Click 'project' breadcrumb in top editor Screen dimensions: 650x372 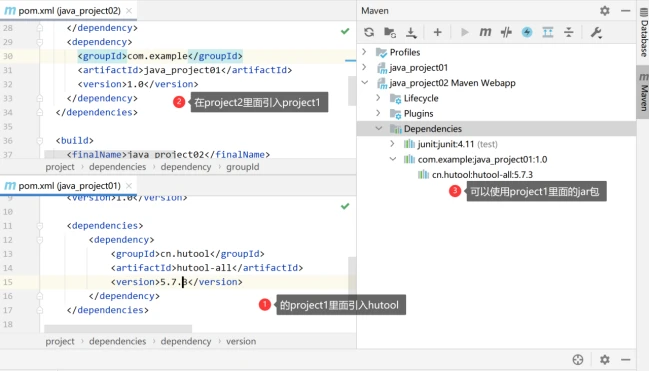click(x=60, y=167)
